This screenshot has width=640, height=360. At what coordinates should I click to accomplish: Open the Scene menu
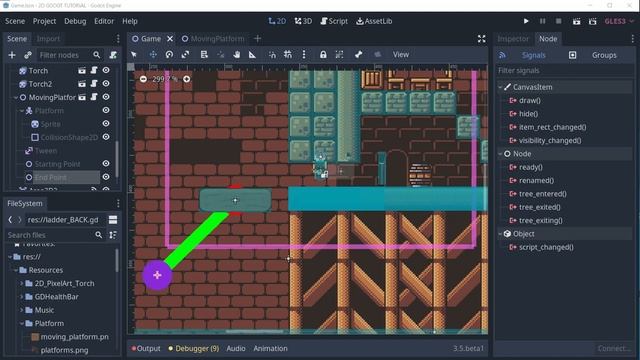tap(15, 21)
